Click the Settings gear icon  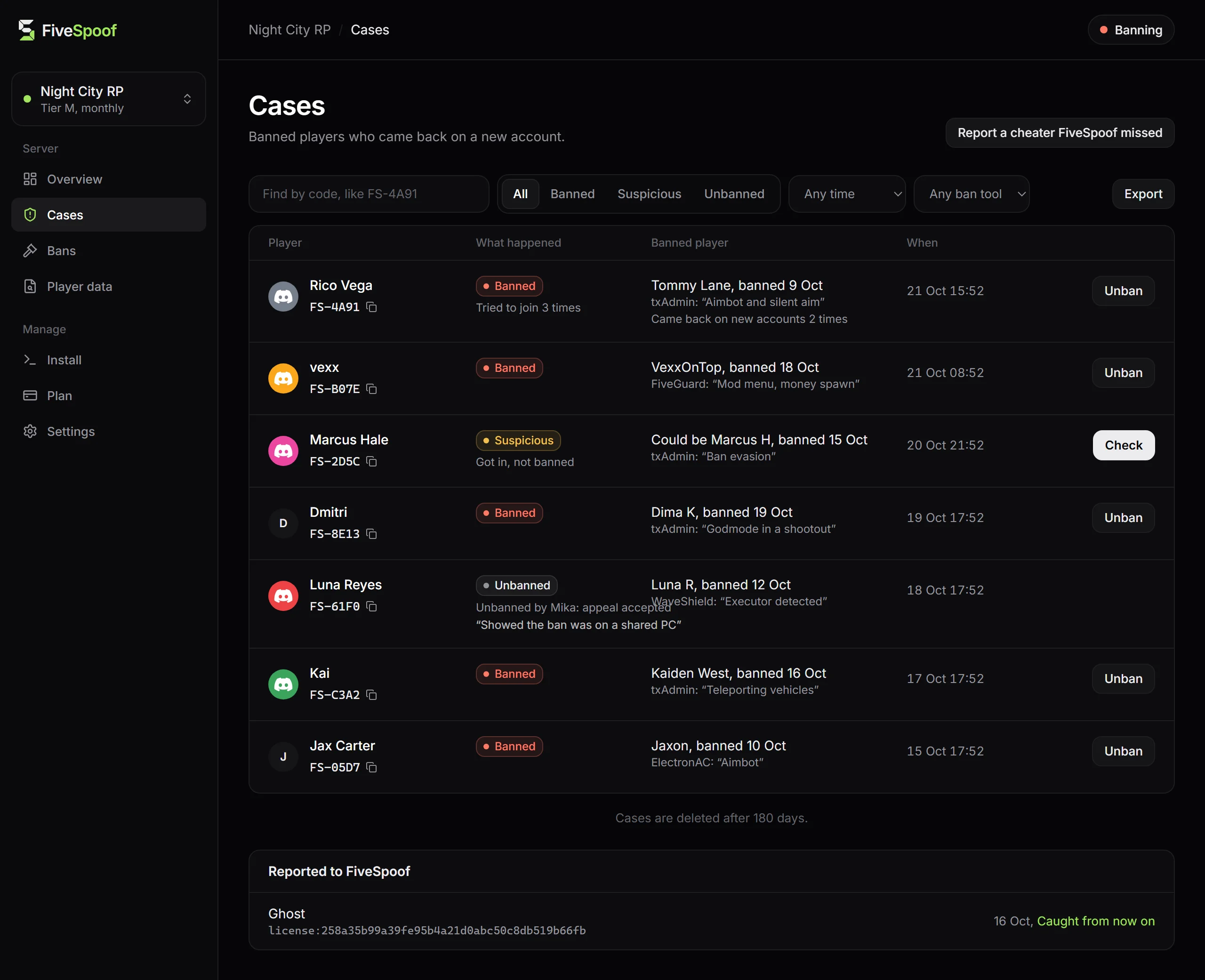(x=30, y=431)
